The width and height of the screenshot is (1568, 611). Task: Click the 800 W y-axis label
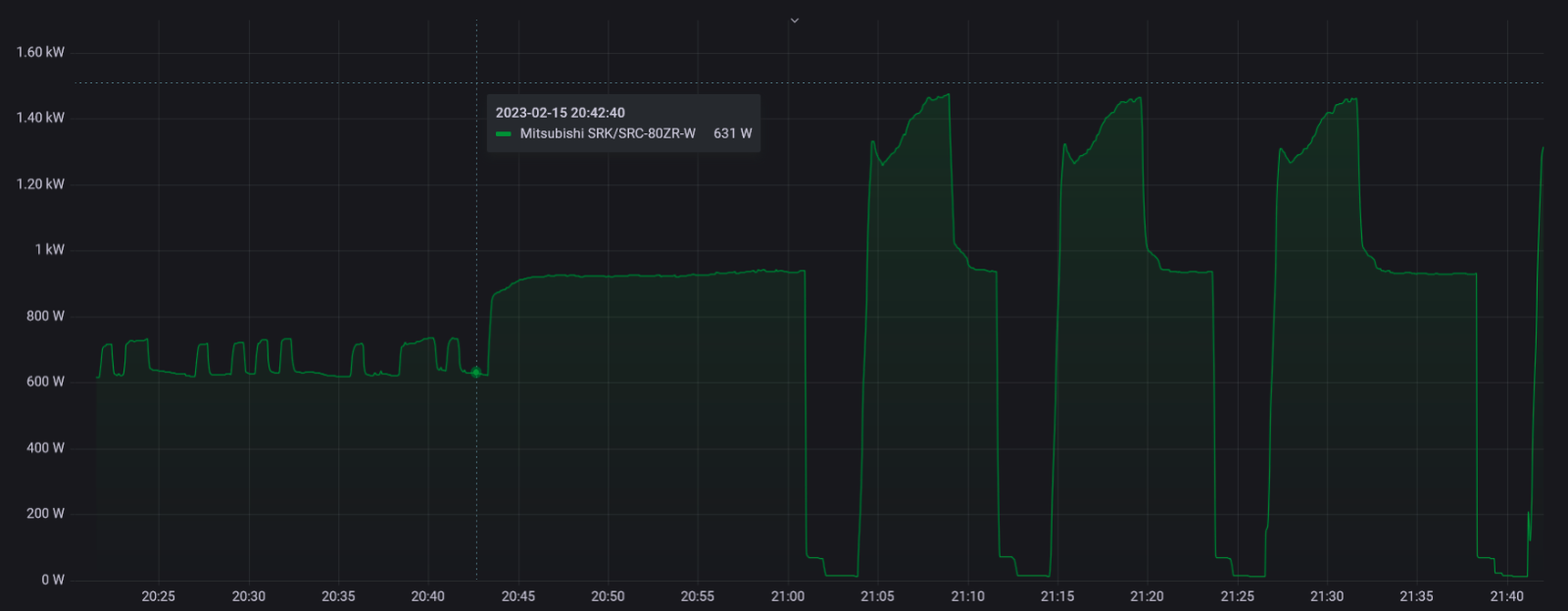(45, 316)
